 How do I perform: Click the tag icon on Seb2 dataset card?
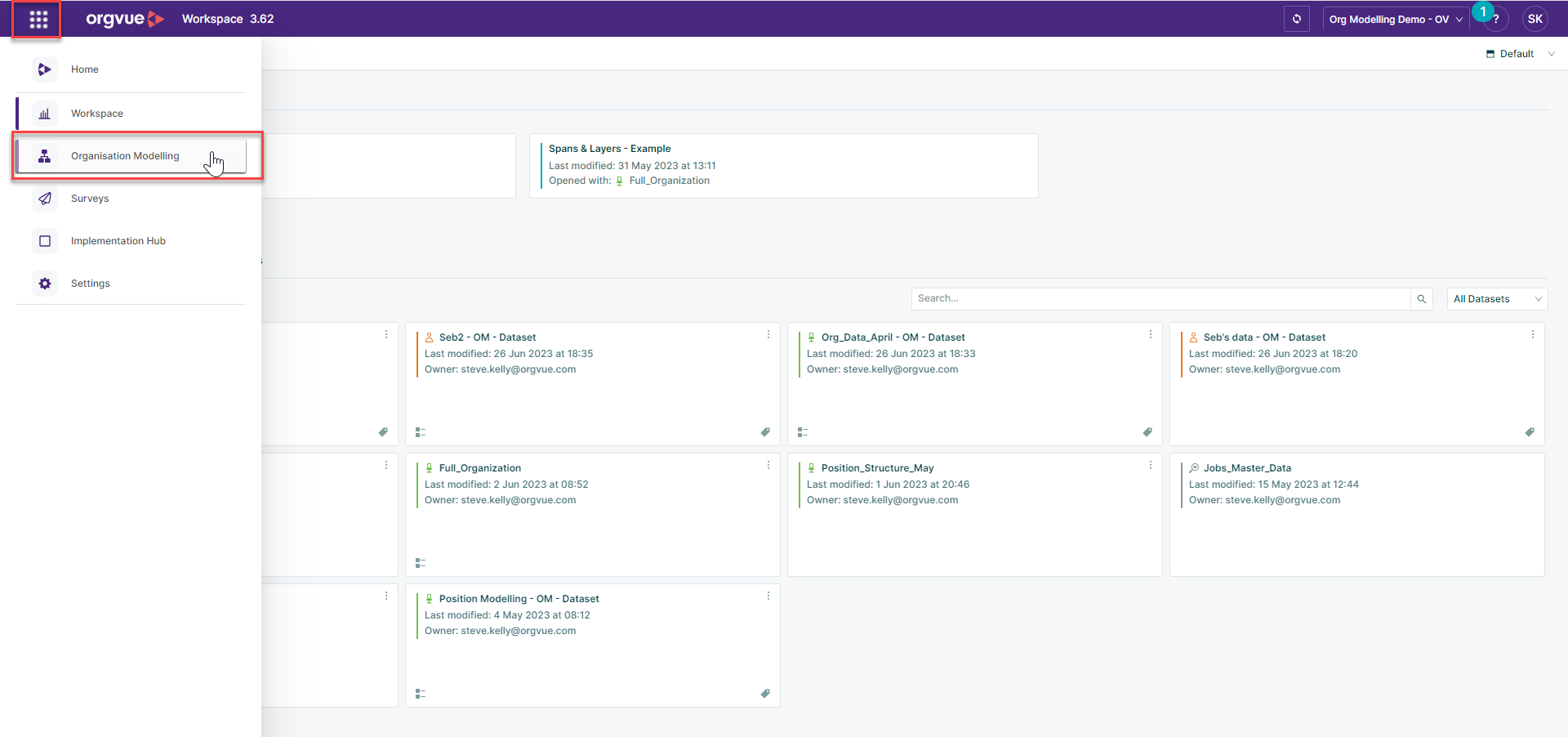point(765,432)
